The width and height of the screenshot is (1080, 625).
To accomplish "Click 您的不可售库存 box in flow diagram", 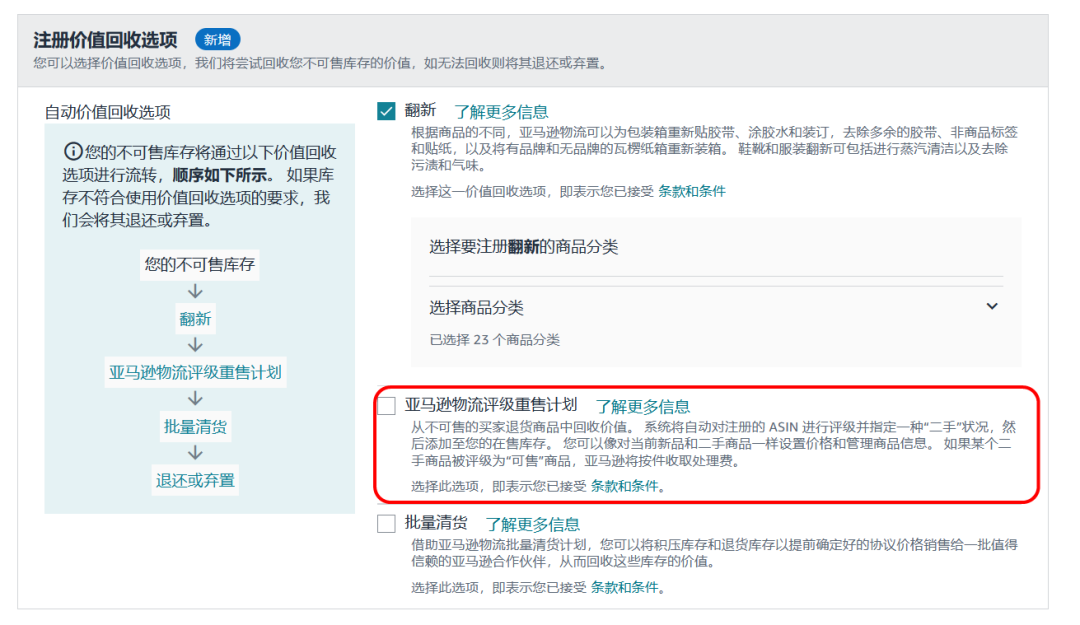I will tap(200, 265).
